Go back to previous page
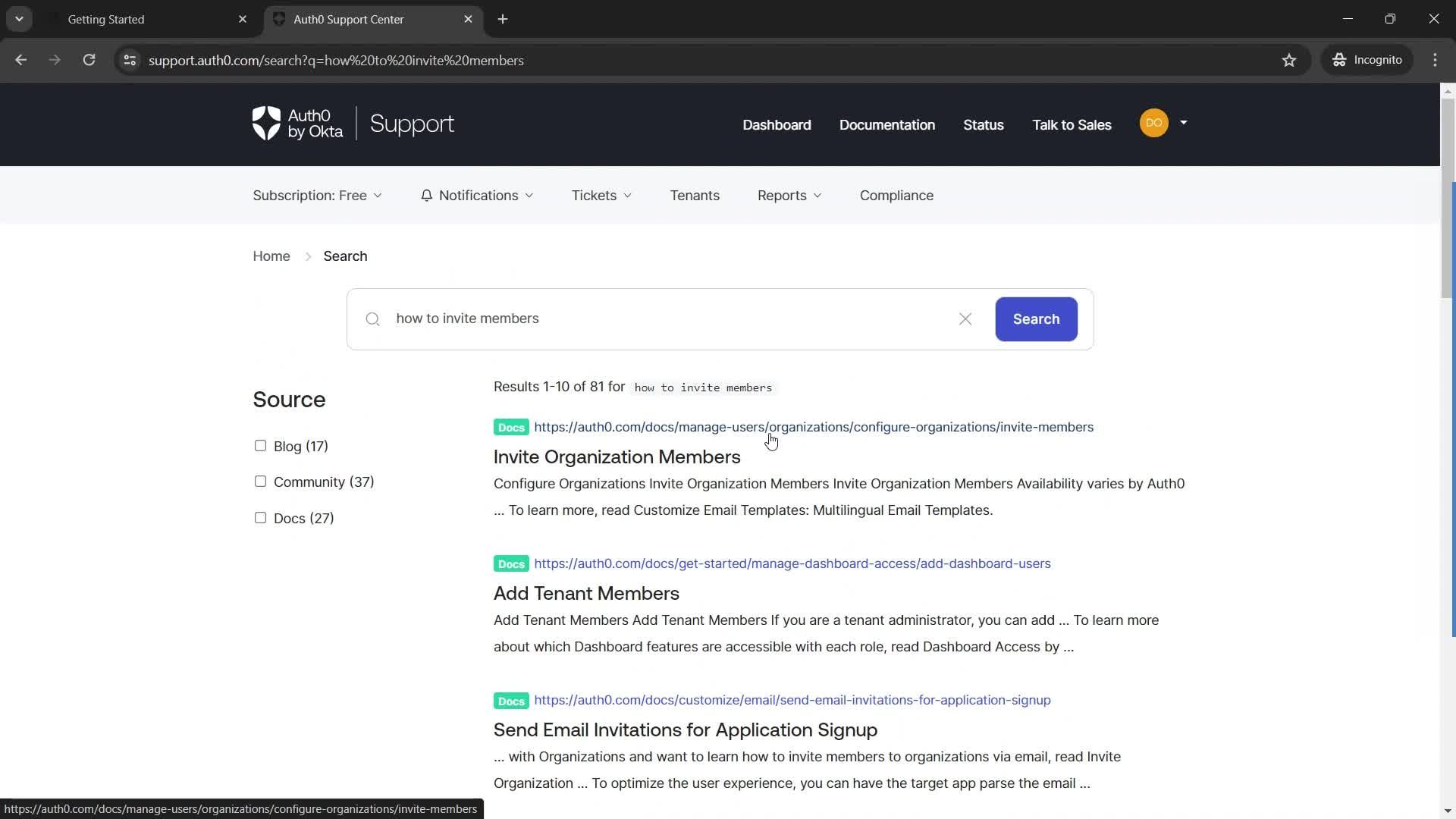Image resolution: width=1456 pixels, height=819 pixels. 20,60
